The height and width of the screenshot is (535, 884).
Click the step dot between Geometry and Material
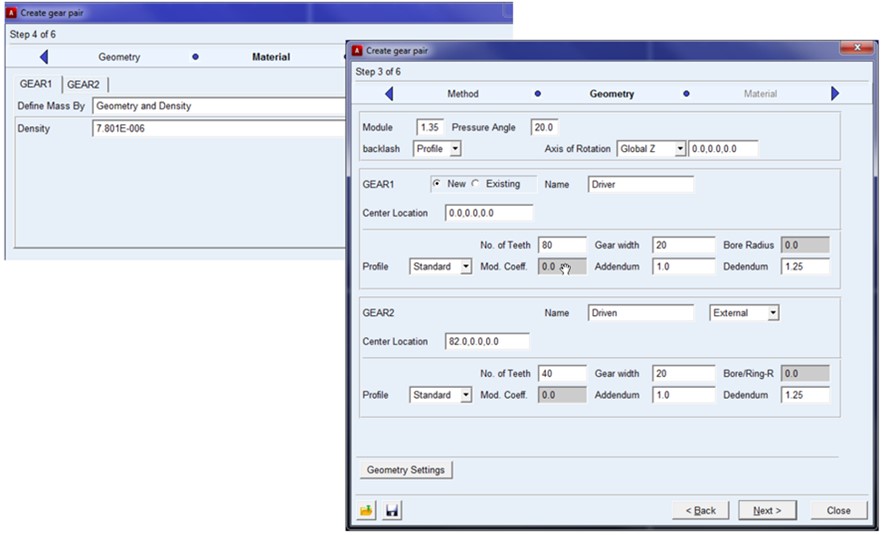pyautogui.click(x=686, y=94)
